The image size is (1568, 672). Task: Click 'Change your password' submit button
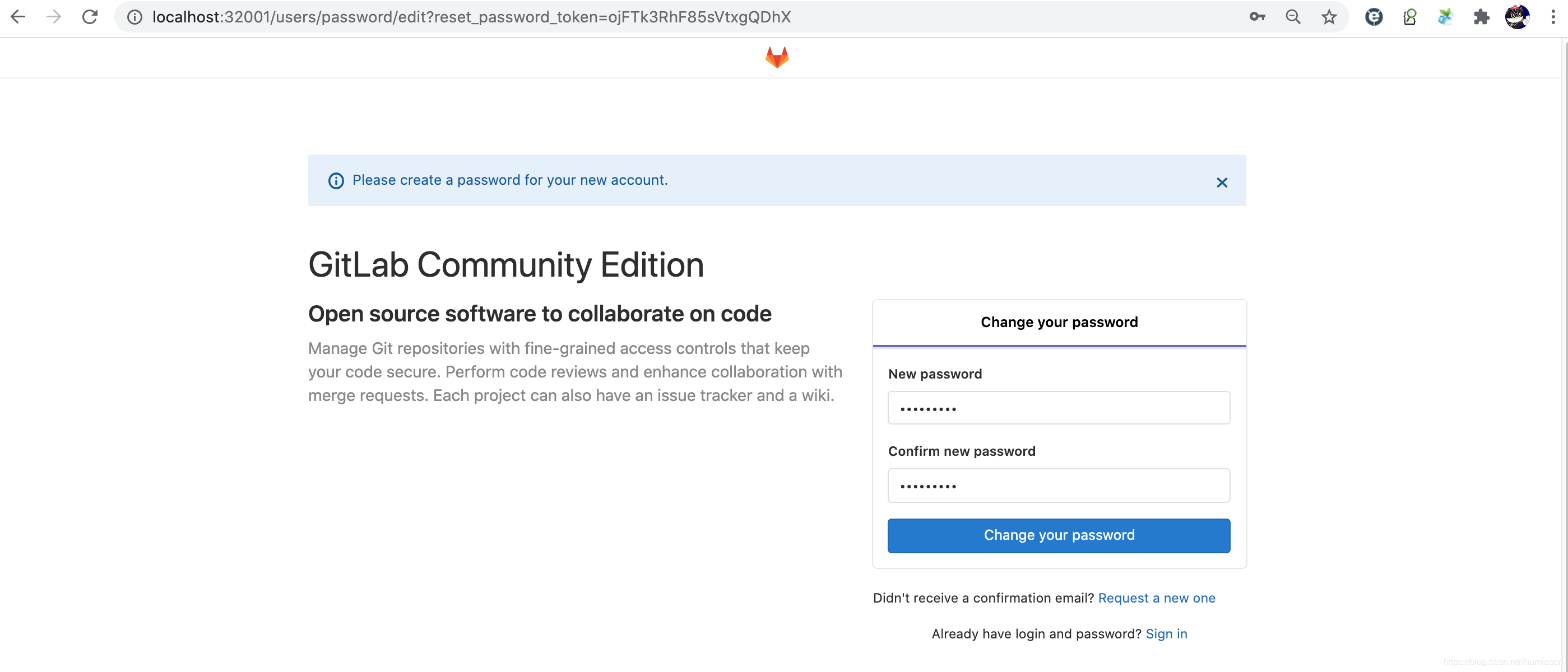click(1060, 535)
